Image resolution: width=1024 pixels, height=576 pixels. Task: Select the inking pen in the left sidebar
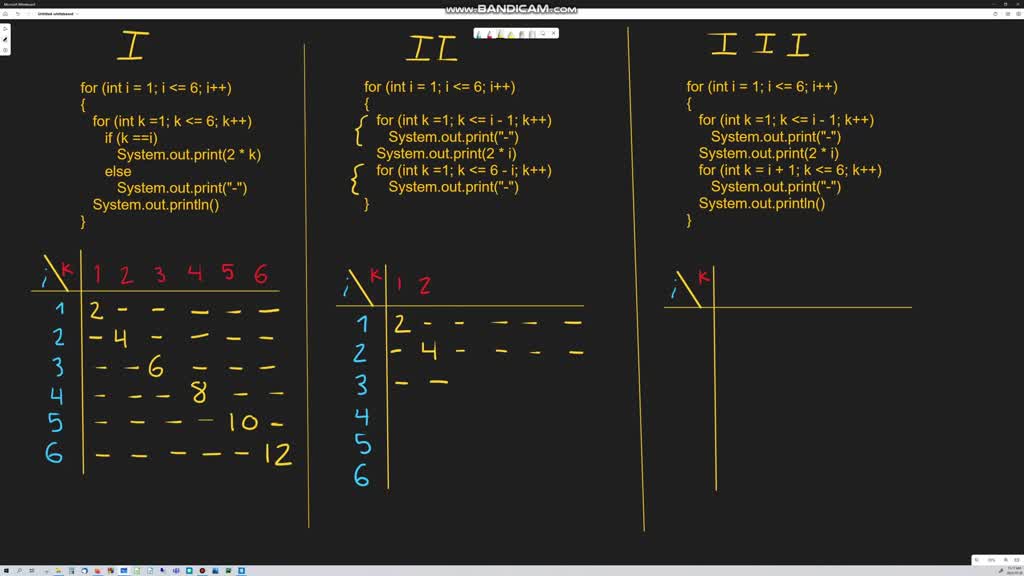(x=5, y=40)
